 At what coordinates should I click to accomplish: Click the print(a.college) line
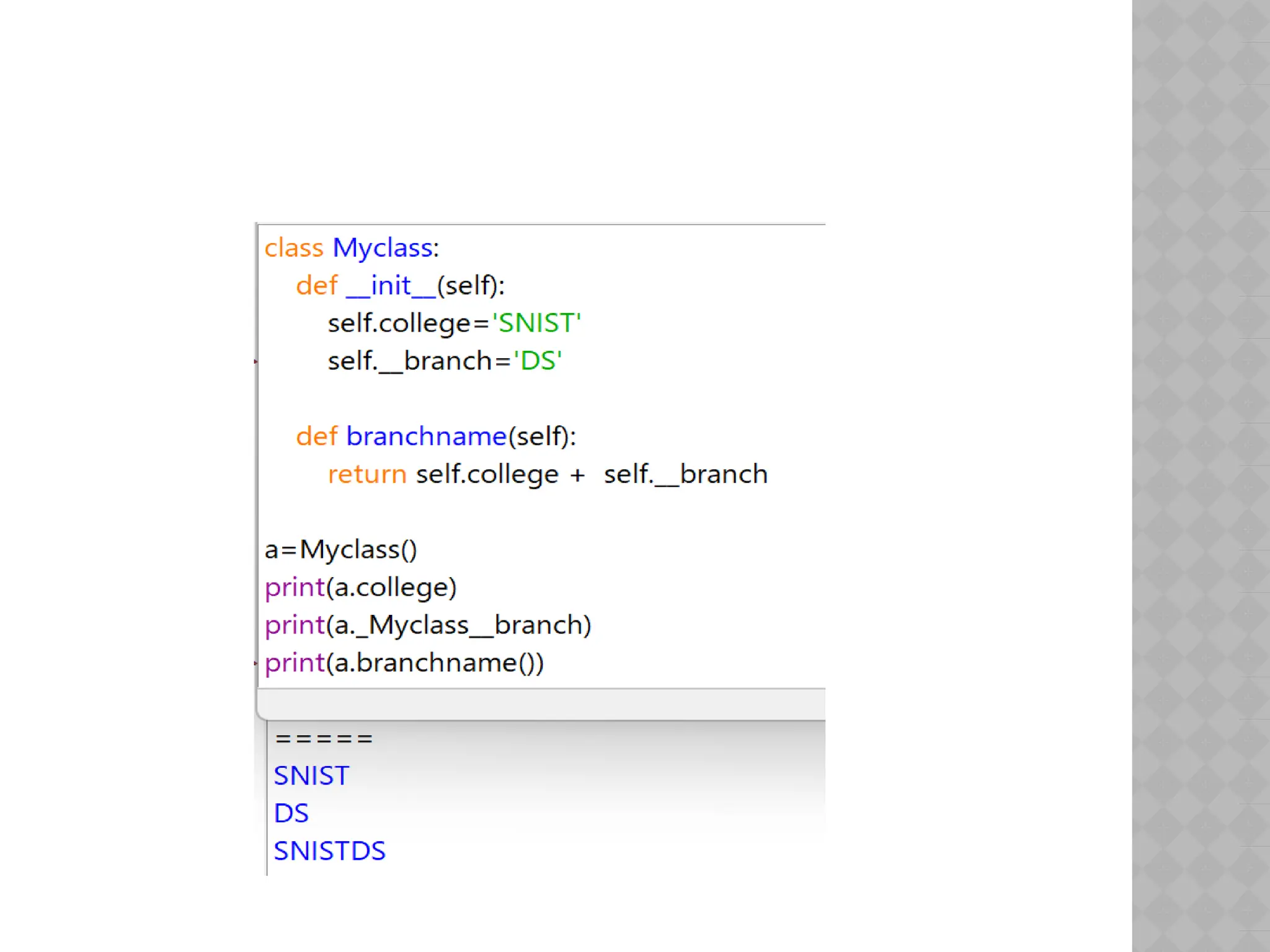click(360, 588)
